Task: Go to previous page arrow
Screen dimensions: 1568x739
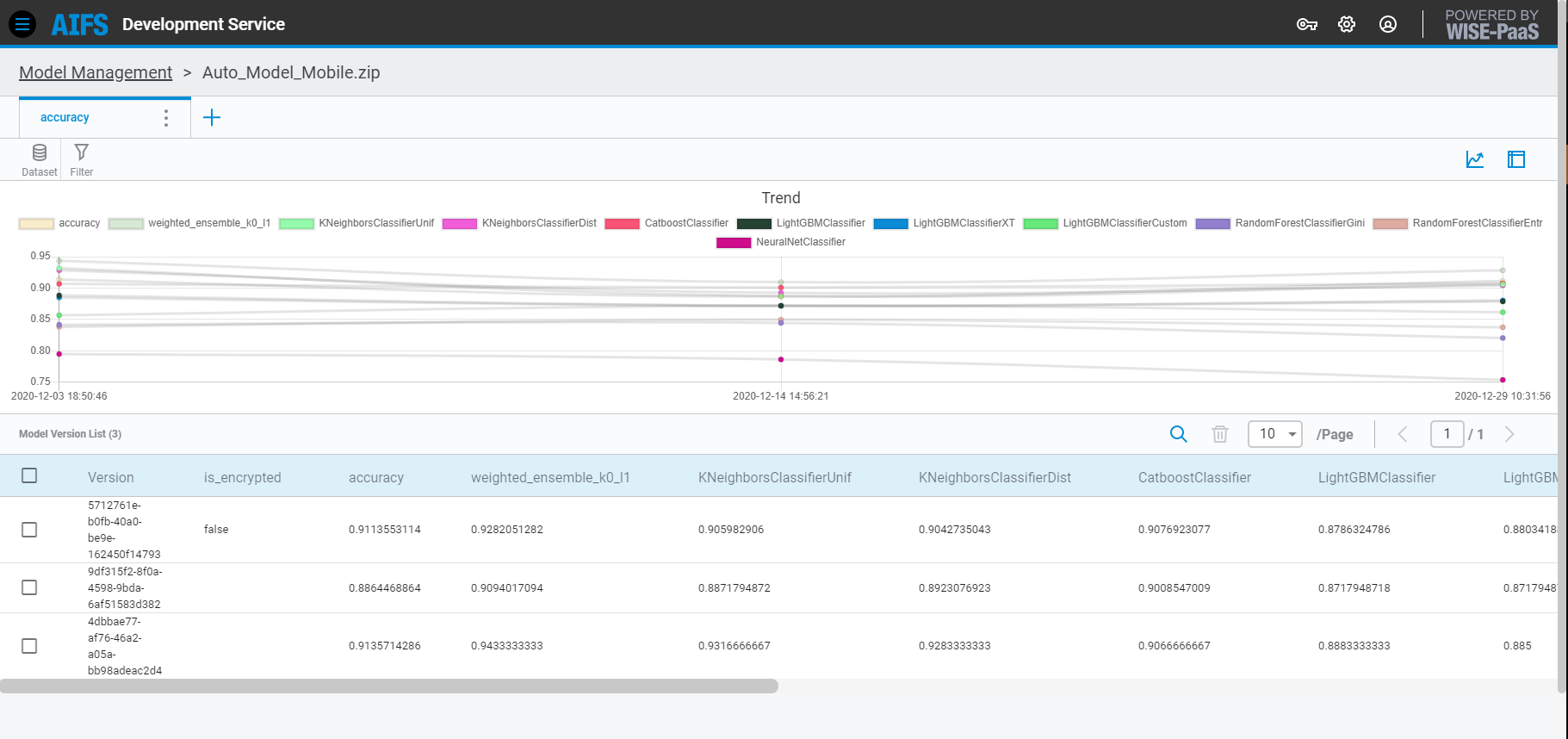Action: (x=1403, y=434)
